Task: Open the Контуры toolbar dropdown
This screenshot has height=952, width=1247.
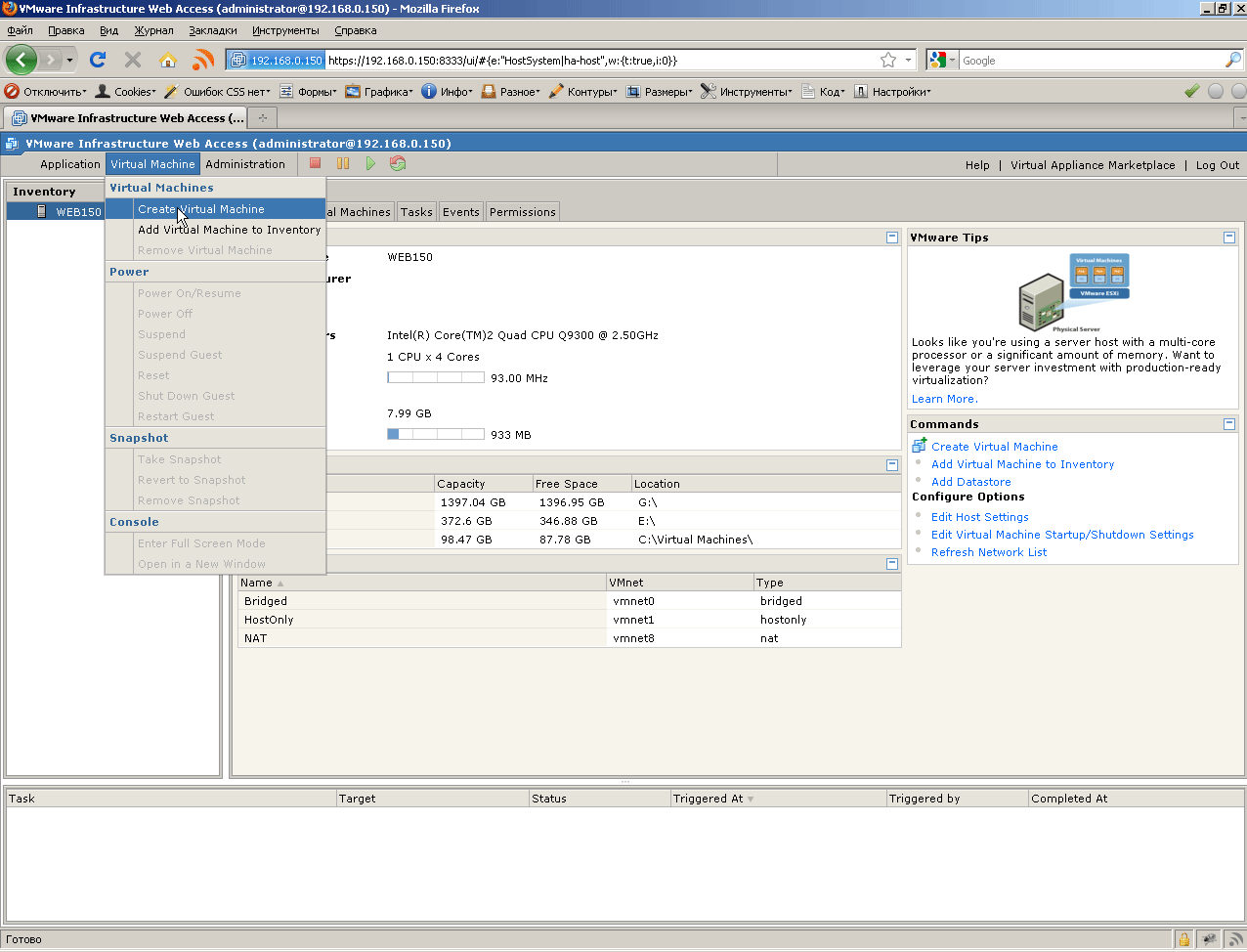Action: (x=583, y=91)
